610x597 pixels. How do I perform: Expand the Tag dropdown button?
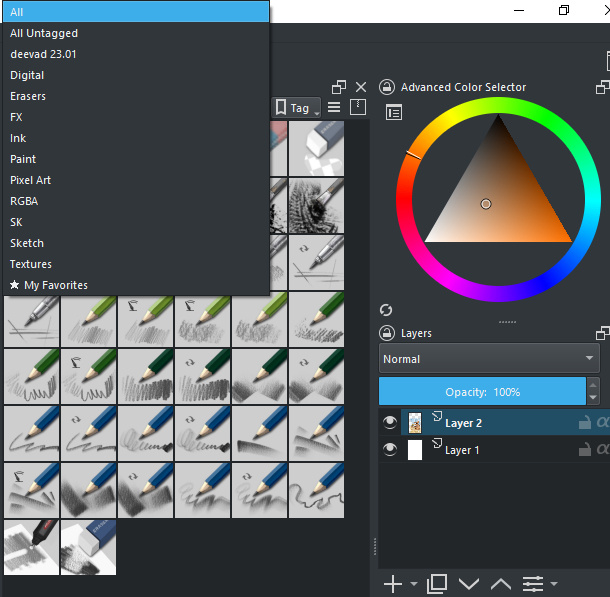pyautogui.click(x=298, y=107)
